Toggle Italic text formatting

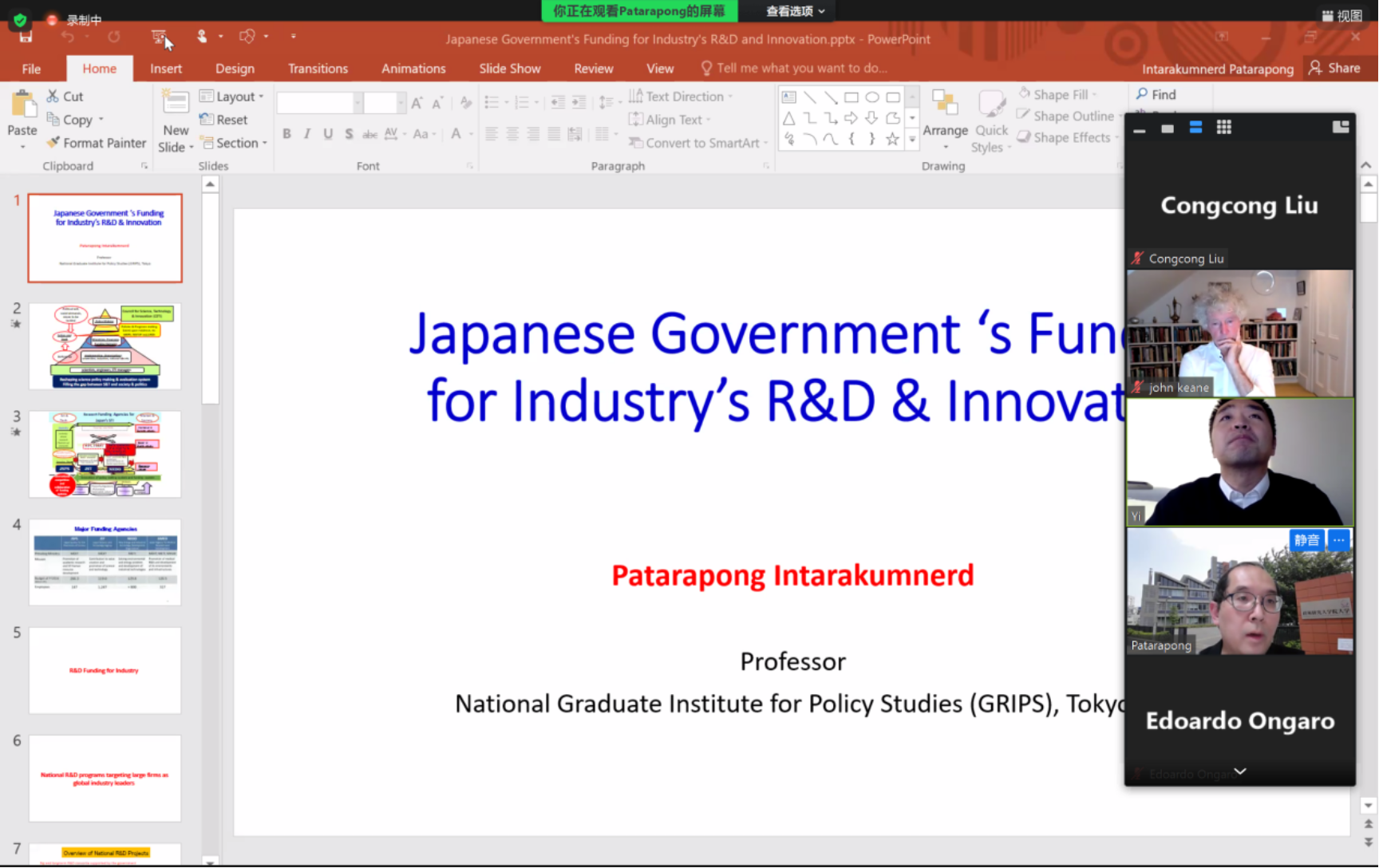click(307, 134)
